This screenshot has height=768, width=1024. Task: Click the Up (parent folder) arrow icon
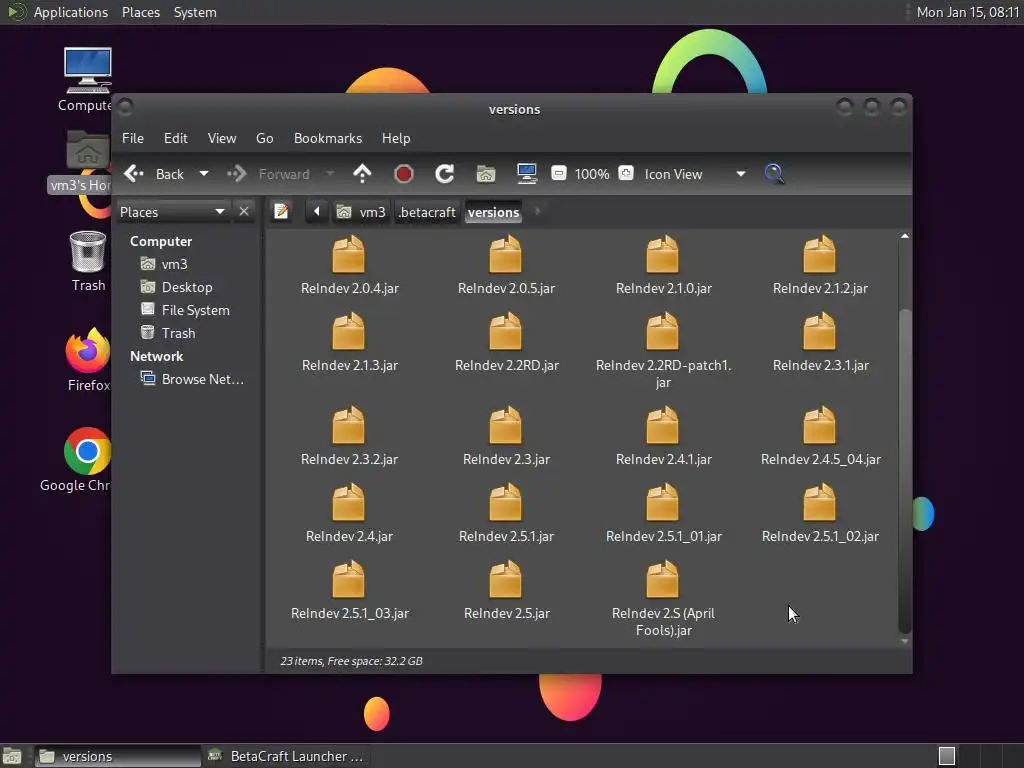tap(362, 174)
